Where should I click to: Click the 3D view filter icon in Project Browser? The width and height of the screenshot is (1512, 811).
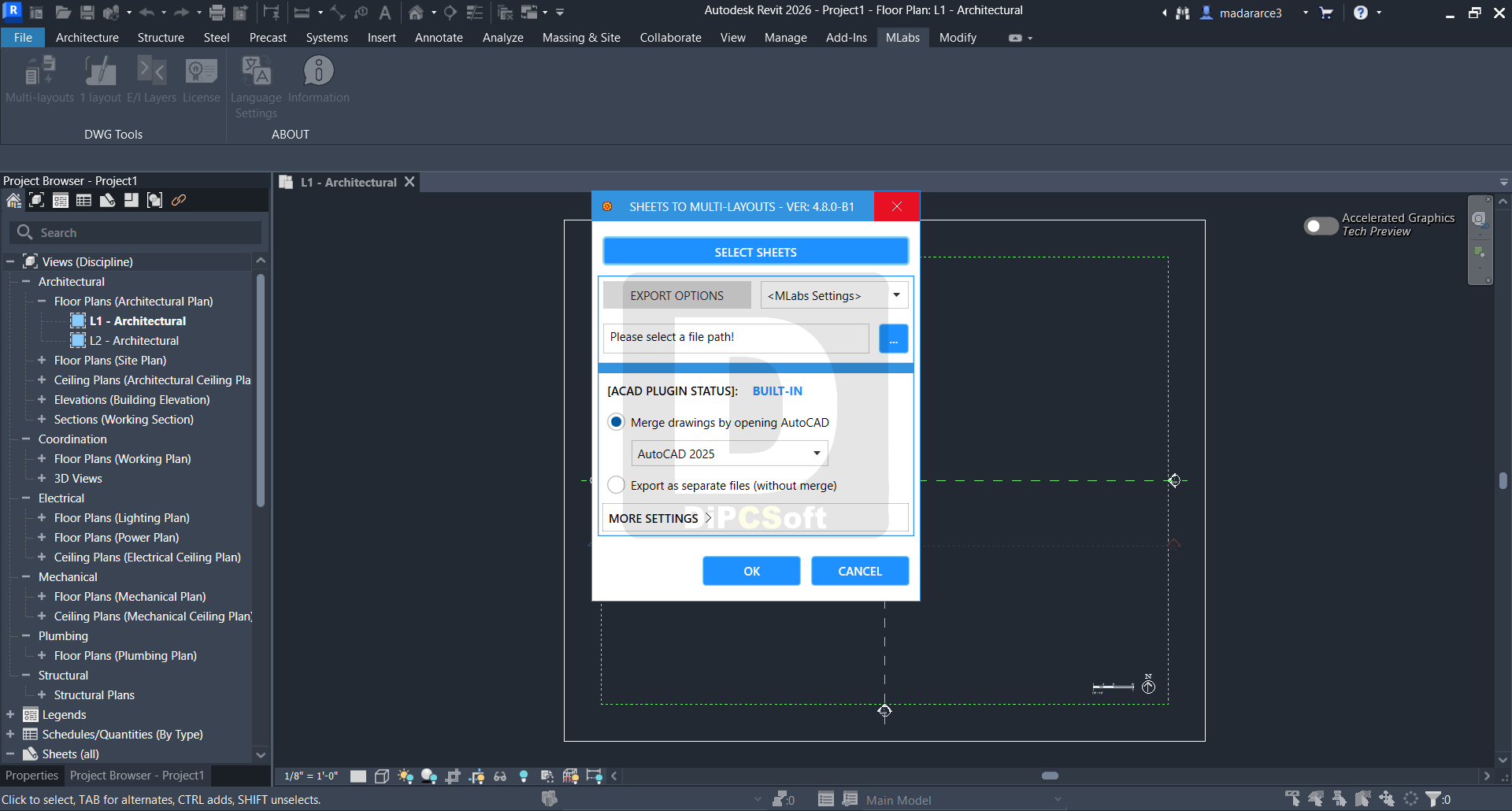tap(37, 200)
